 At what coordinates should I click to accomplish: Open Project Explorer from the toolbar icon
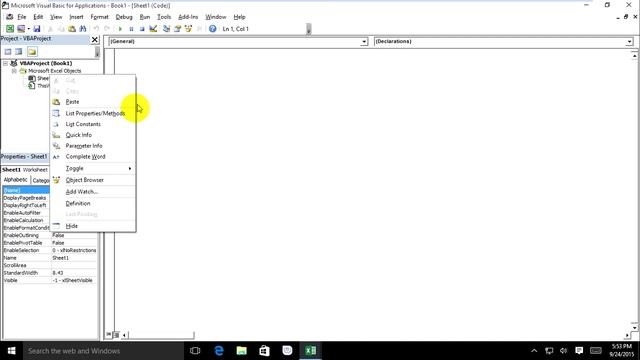click(167, 29)
